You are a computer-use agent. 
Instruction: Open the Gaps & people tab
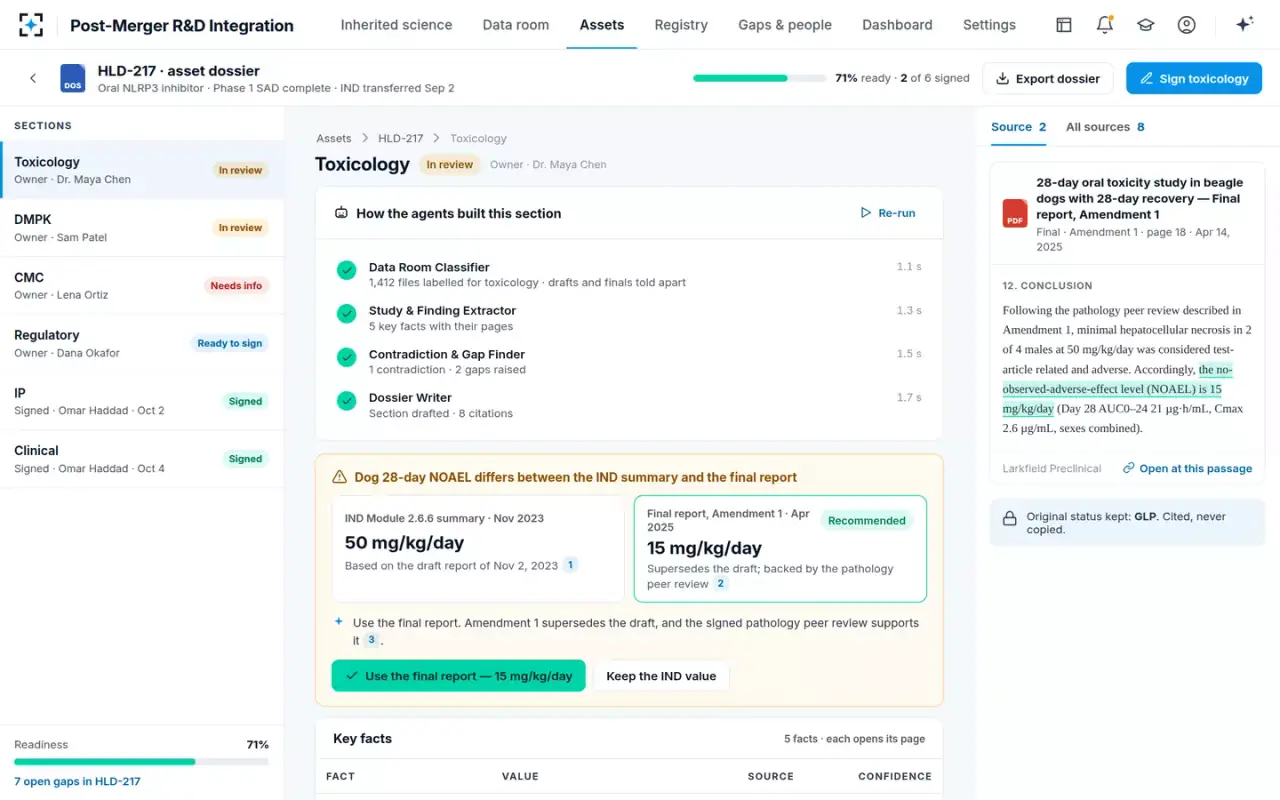point(785,25)
